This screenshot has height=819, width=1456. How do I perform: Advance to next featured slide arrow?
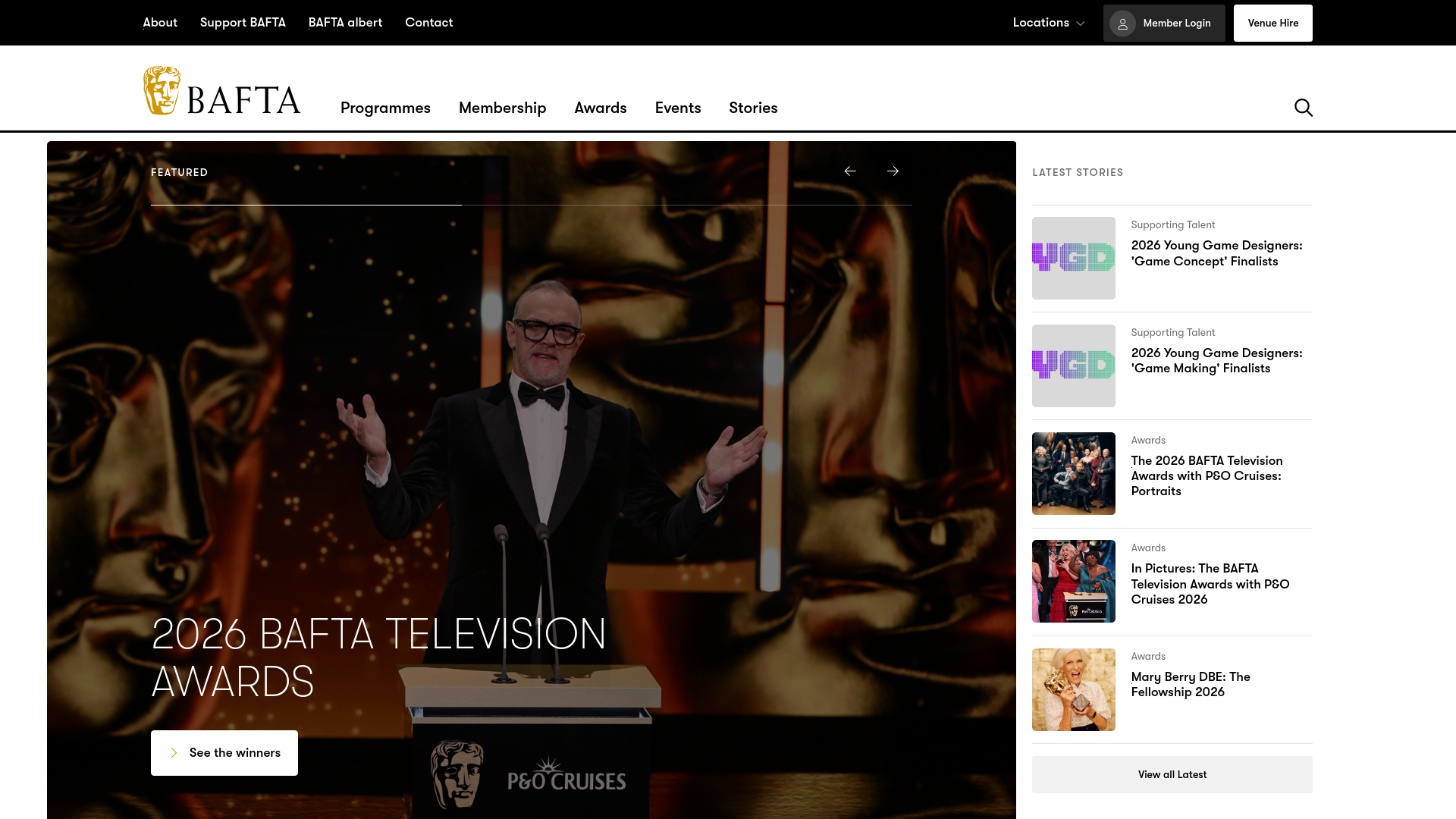pos(893,171)
